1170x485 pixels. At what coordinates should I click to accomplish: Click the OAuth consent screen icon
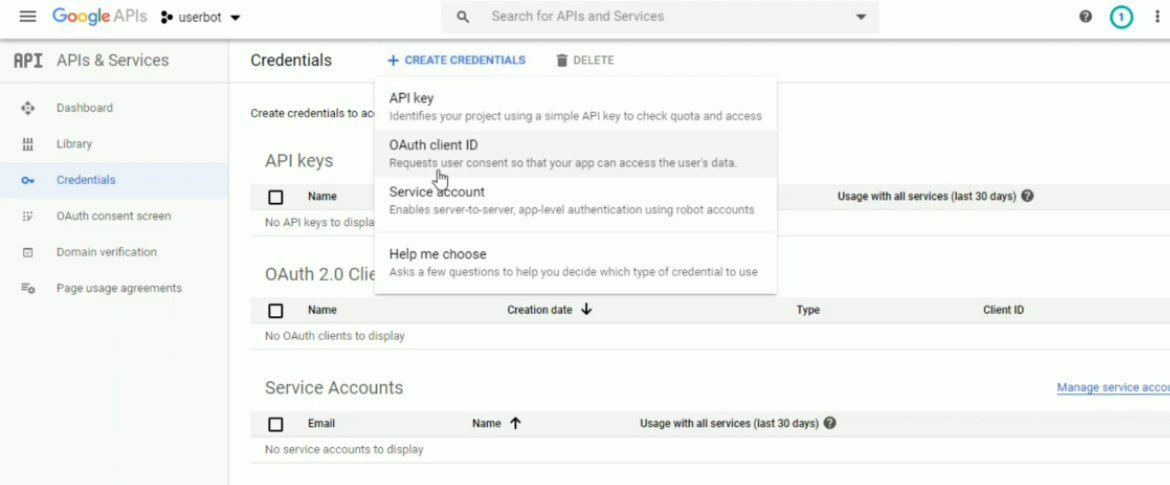point(28,216)
